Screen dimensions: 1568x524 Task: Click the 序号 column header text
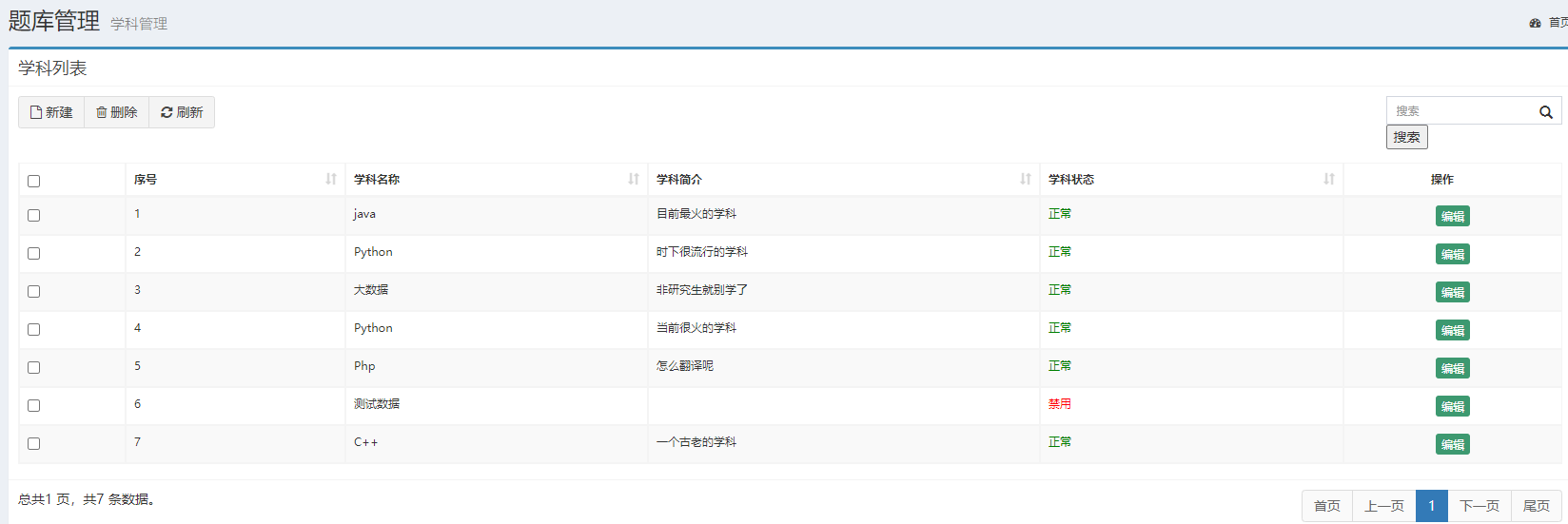(146, 179)
